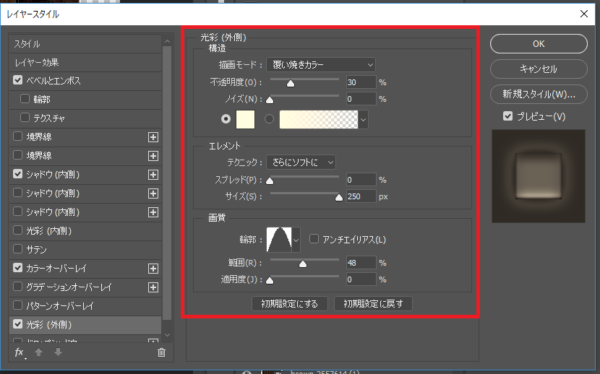
Task: Open the gradient preset dropdown arrow
Action: point(363,119)
